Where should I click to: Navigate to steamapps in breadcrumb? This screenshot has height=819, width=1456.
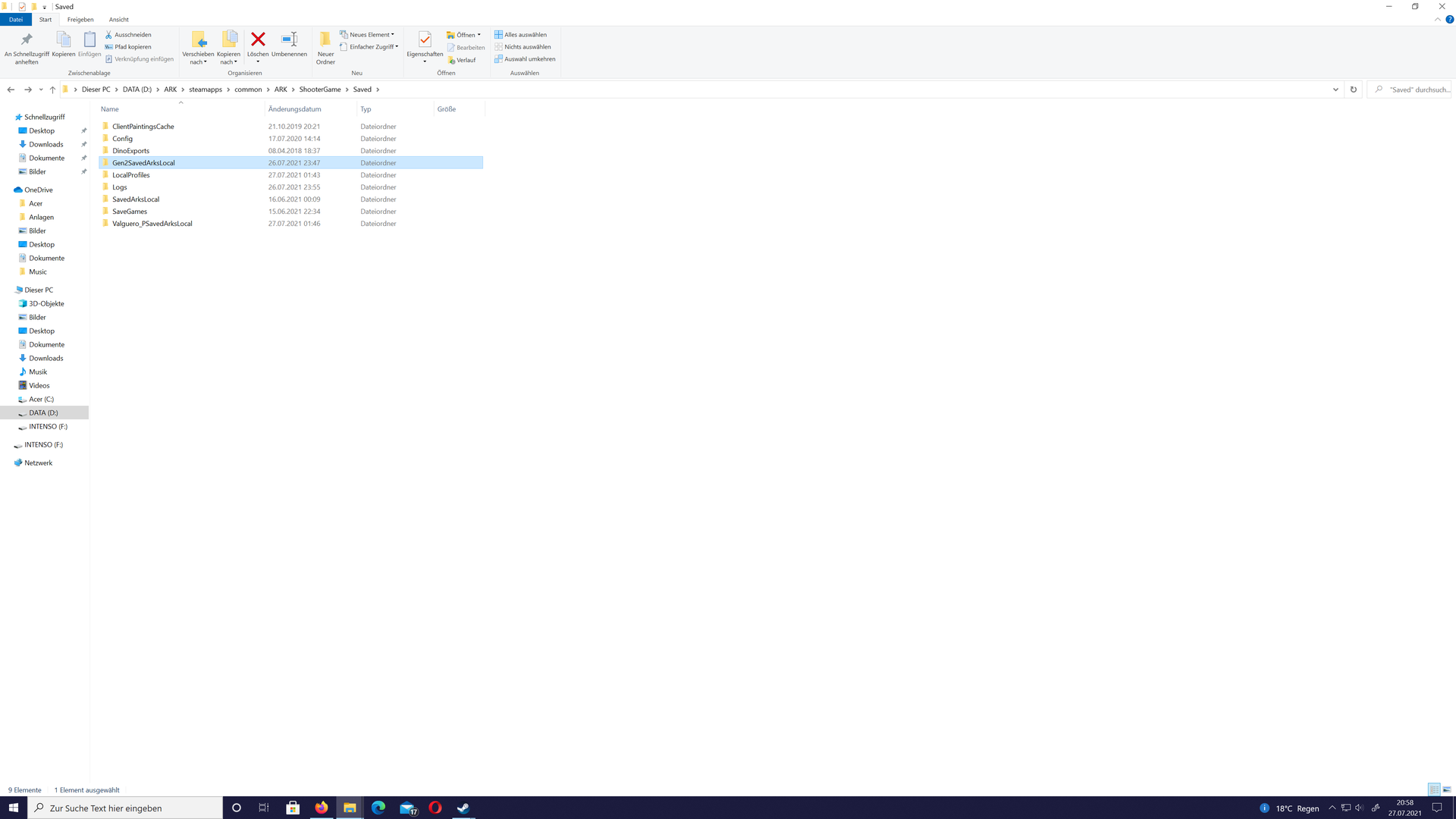[206, 89]
